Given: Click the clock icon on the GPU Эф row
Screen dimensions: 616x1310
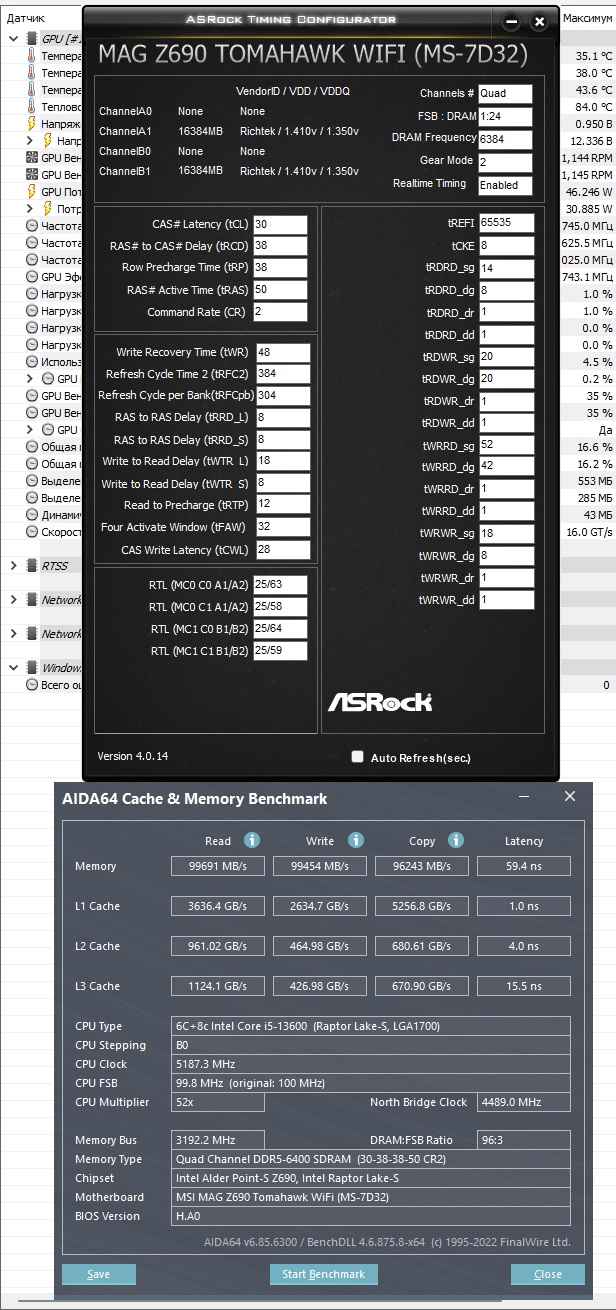Looking at the screenshot, I should pyautogui.click(x=31, y=277).
